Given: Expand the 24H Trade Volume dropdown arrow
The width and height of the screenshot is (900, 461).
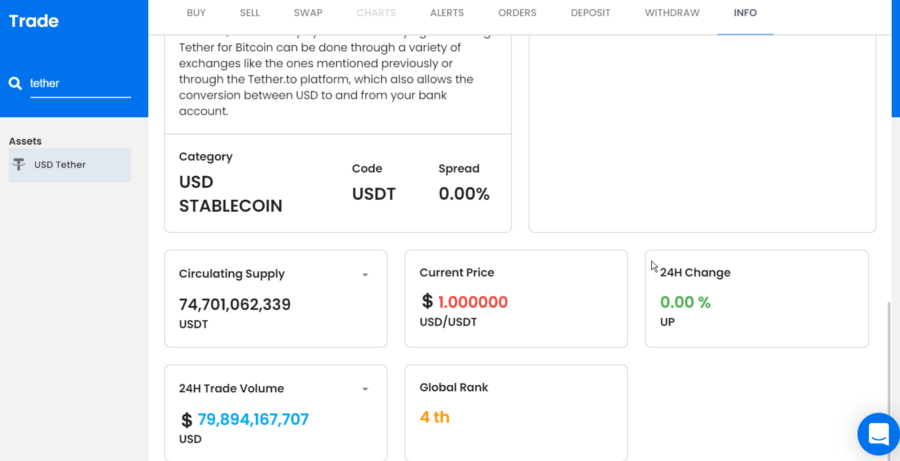Looking at the screenshot, I should (365, 389).
